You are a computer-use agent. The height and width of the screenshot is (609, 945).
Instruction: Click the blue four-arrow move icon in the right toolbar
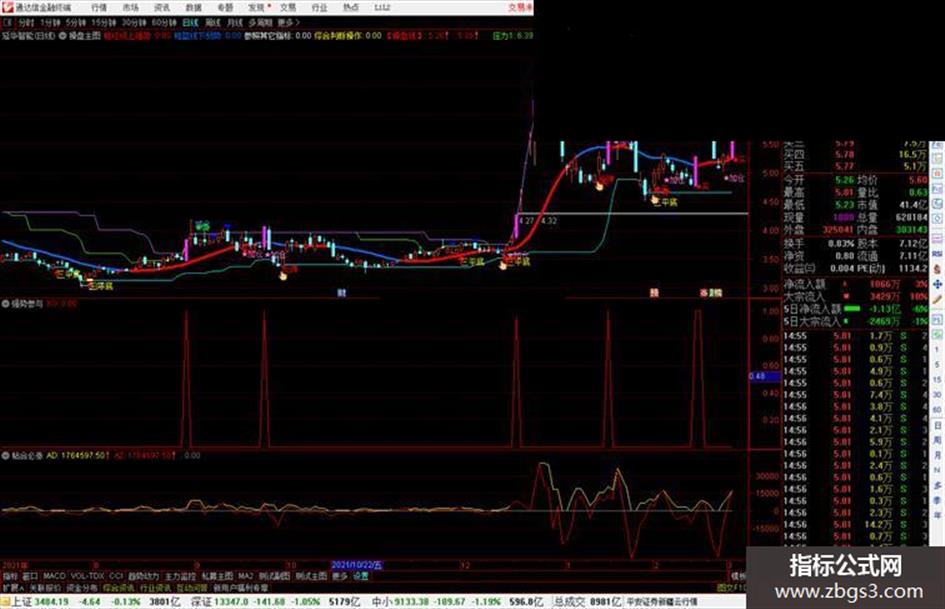click(937, 284)
